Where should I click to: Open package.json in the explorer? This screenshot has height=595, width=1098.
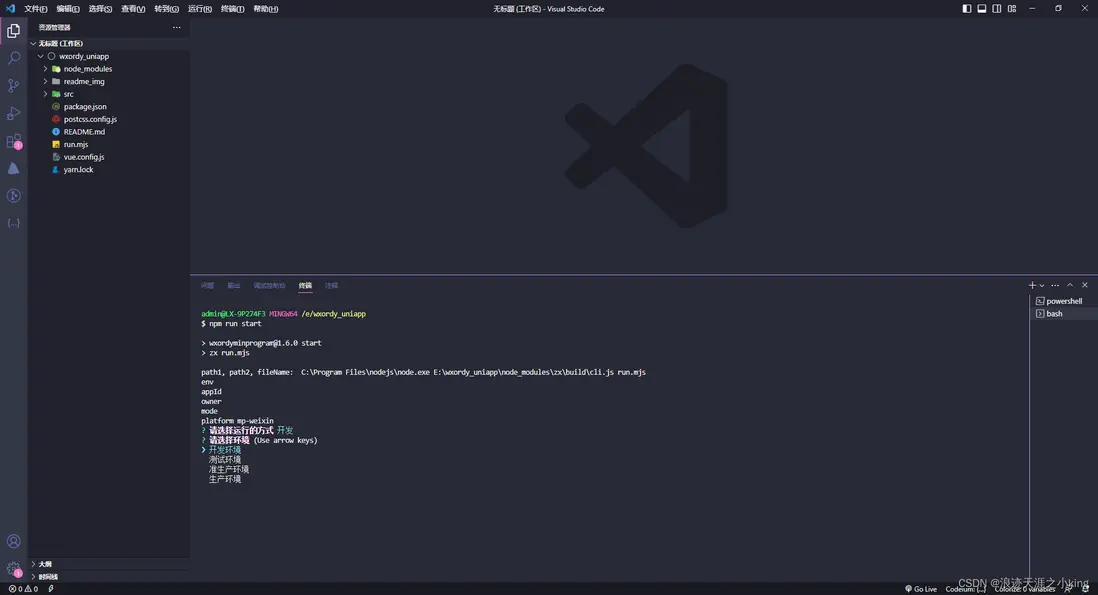[85, 107]
